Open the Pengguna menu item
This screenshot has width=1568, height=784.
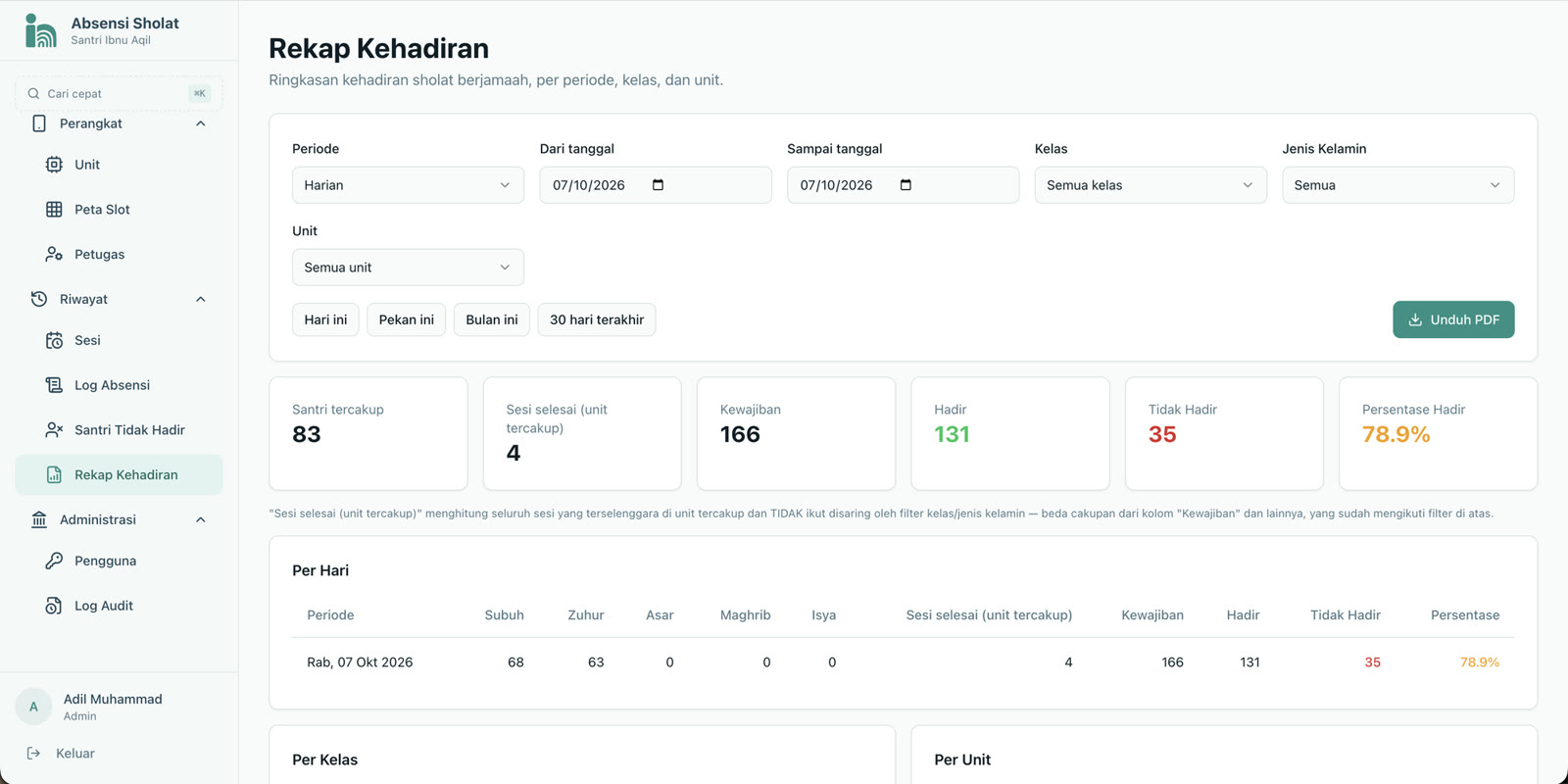coord(119,561)
